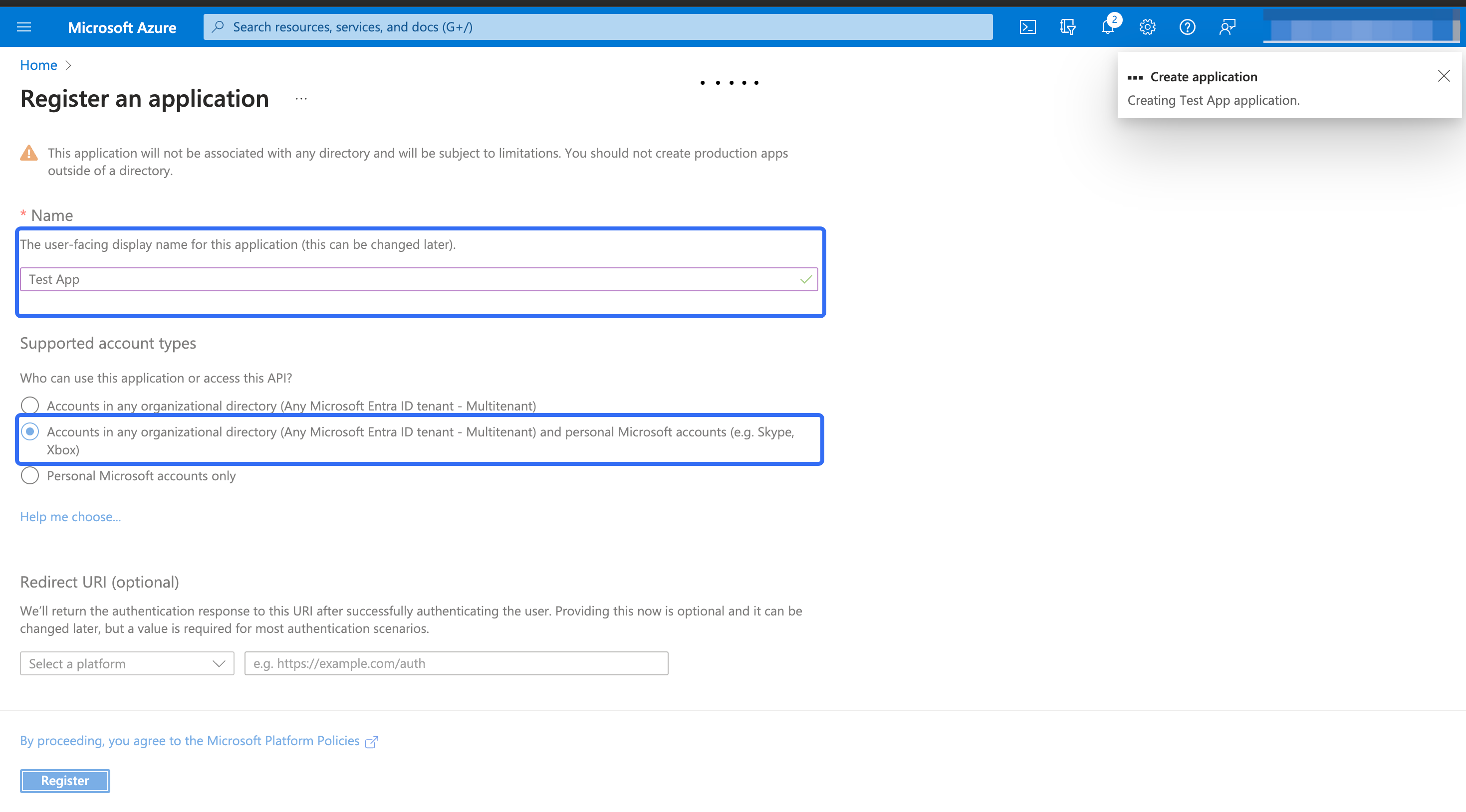The width and height of the screenshot is (1466, 812).
Task: Open the Microsoft Platform Policies link
Action: pyautogui.click(x=190, y=741)
